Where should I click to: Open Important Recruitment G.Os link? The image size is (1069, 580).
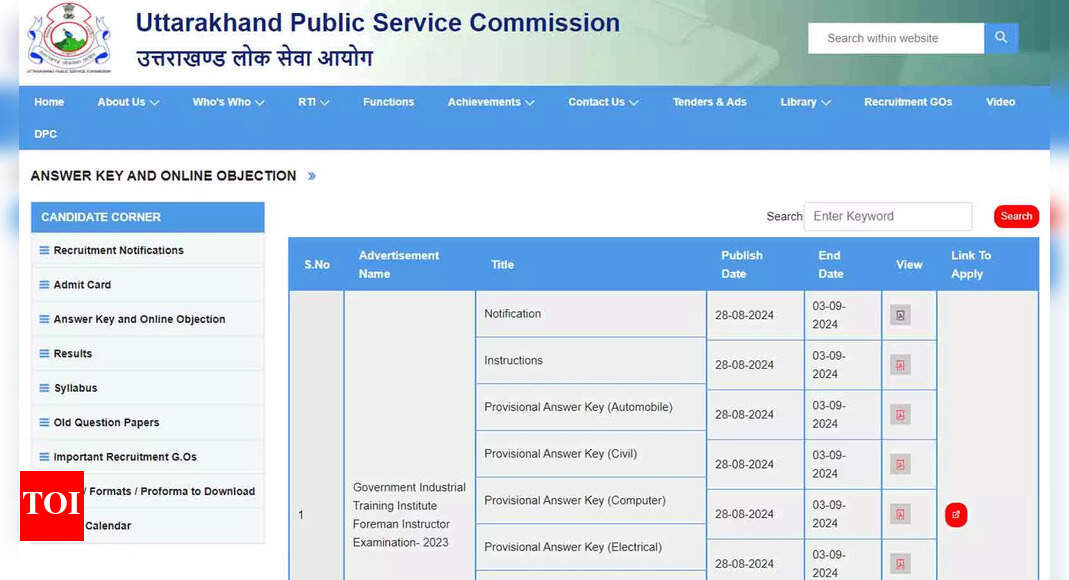click(125, 457)
